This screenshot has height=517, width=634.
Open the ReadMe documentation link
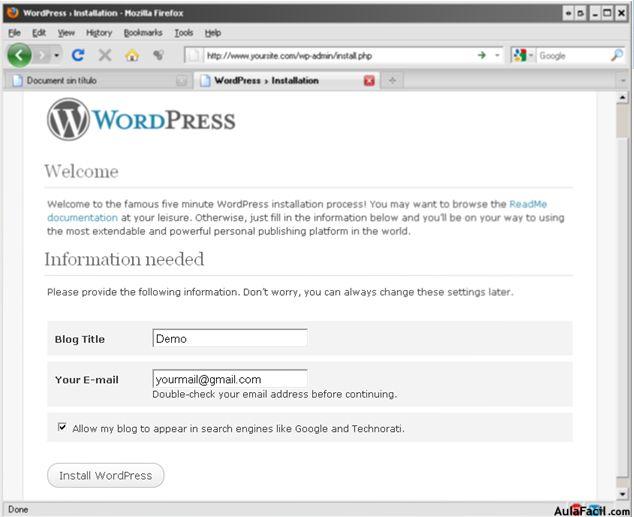coord(528,204)
